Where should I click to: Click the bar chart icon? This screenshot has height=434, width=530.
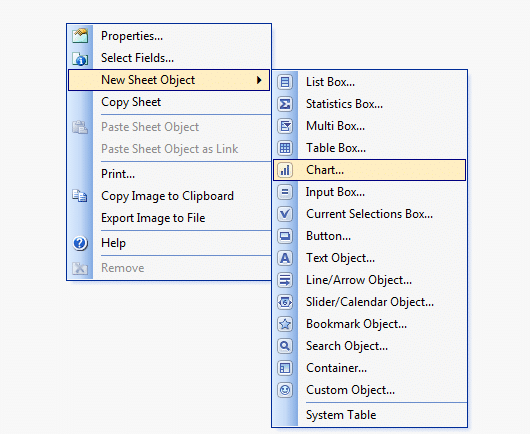[x=285, y=170]
